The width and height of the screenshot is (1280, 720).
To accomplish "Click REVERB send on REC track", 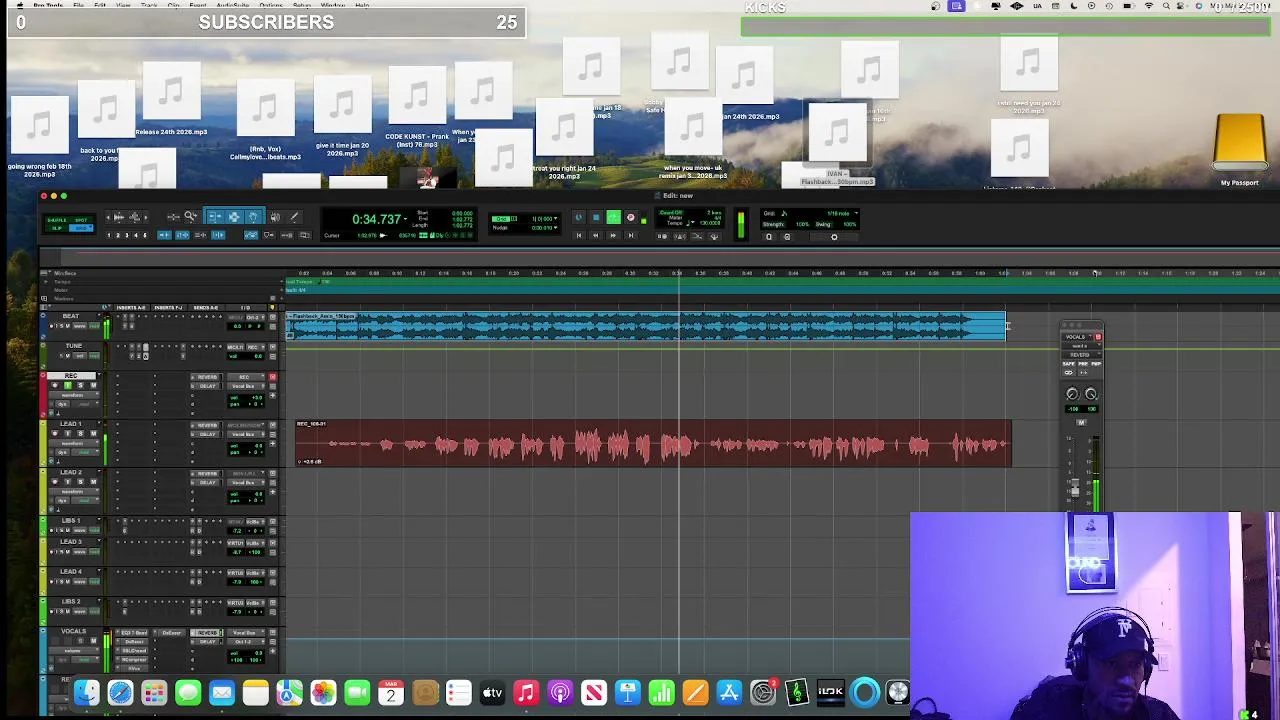I will pos(207,377).
